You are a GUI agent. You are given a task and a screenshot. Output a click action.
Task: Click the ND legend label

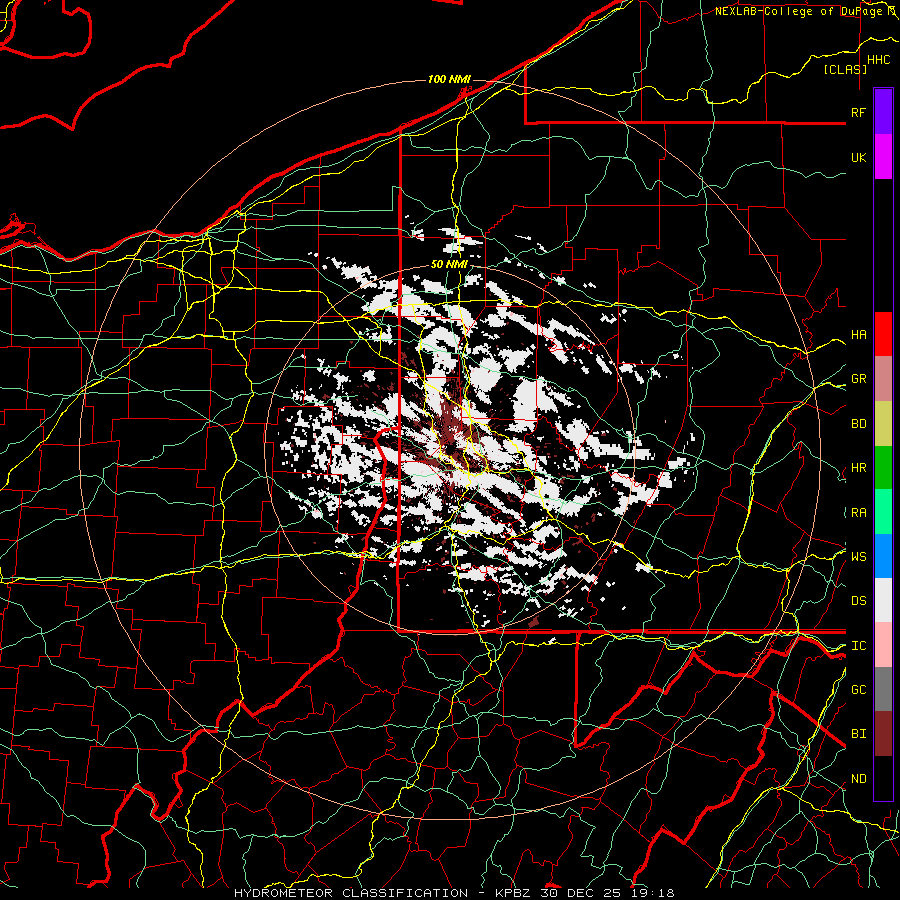(858, 779)
